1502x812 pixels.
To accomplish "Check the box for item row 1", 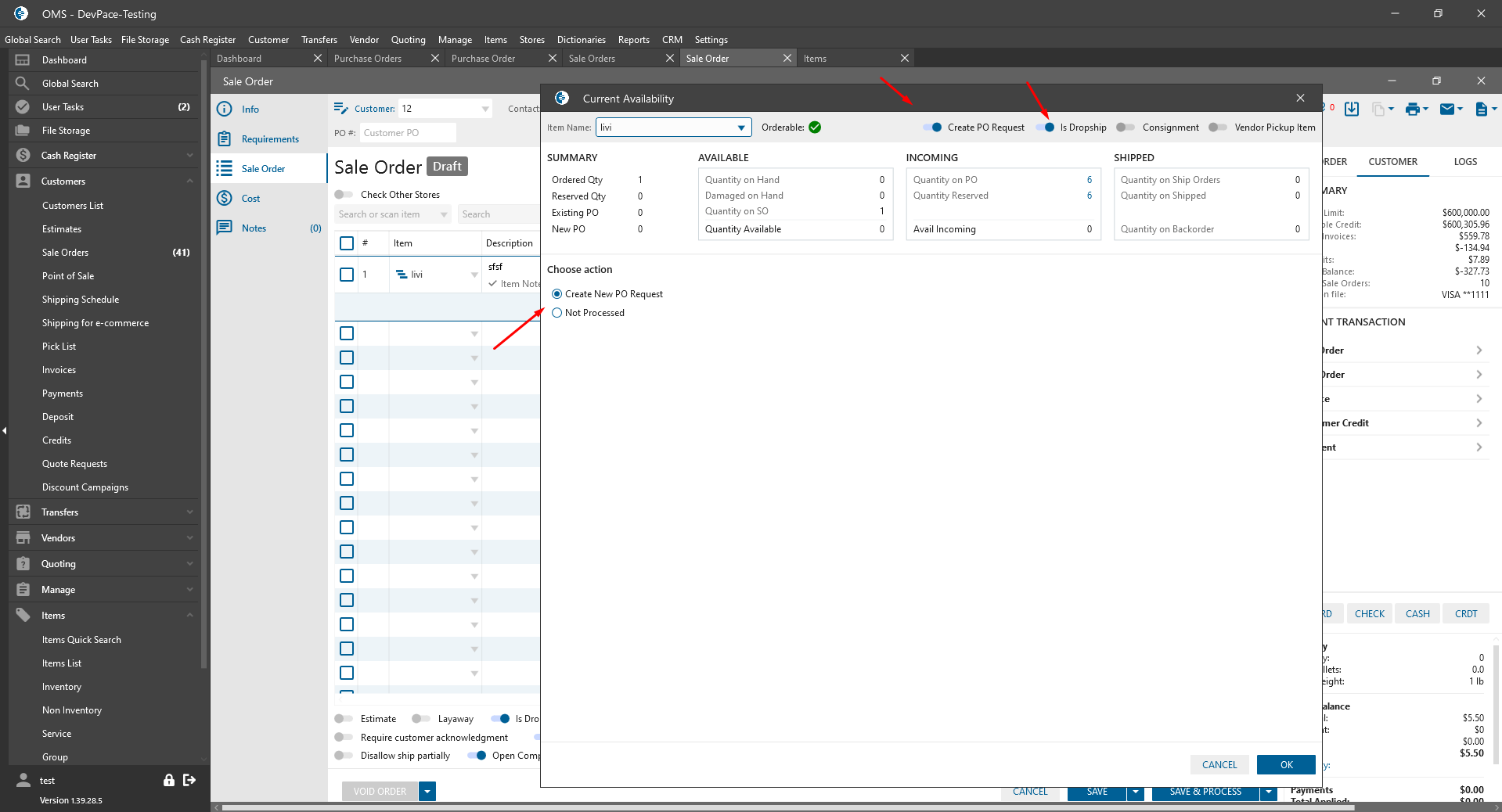I will 347,275.
